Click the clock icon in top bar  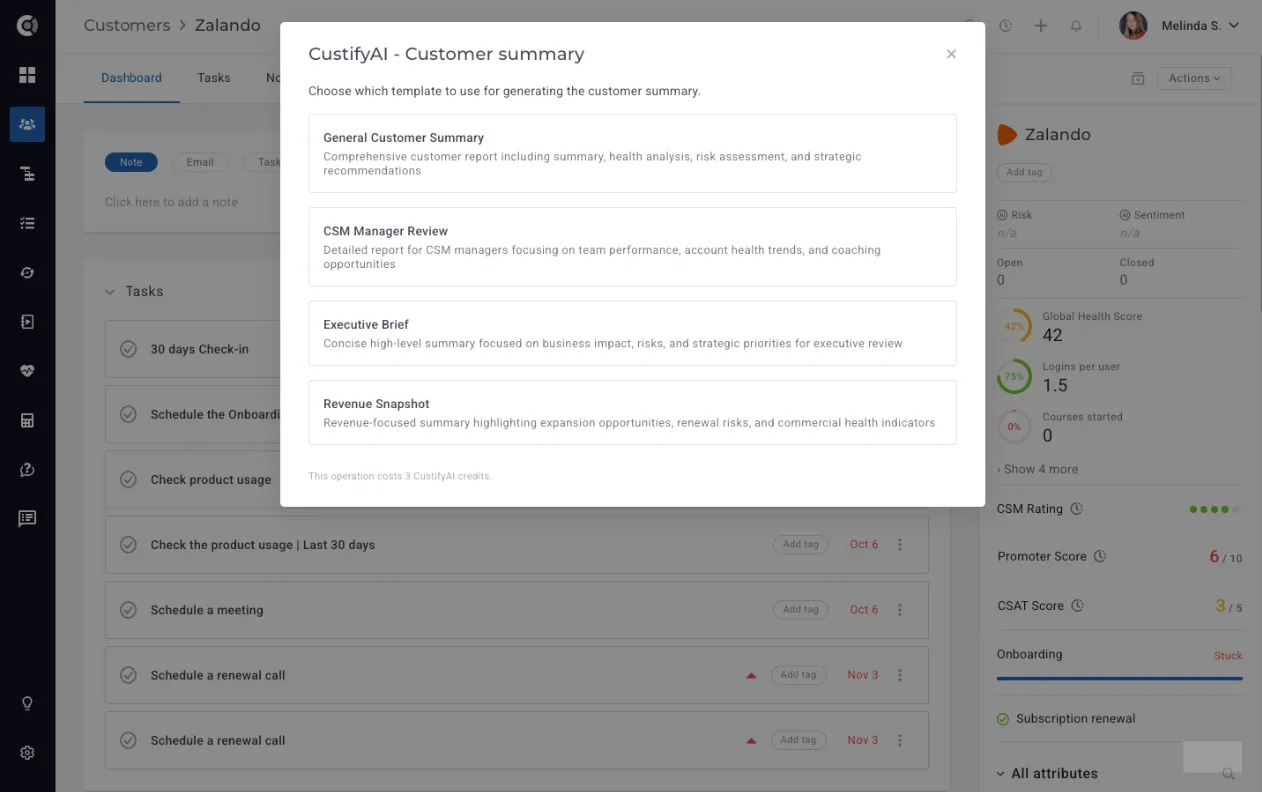point(1005,26)
